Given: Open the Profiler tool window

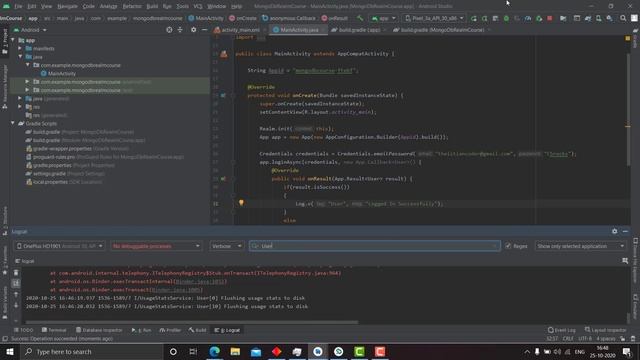Looking at the screenshot, I should (170, 330).
